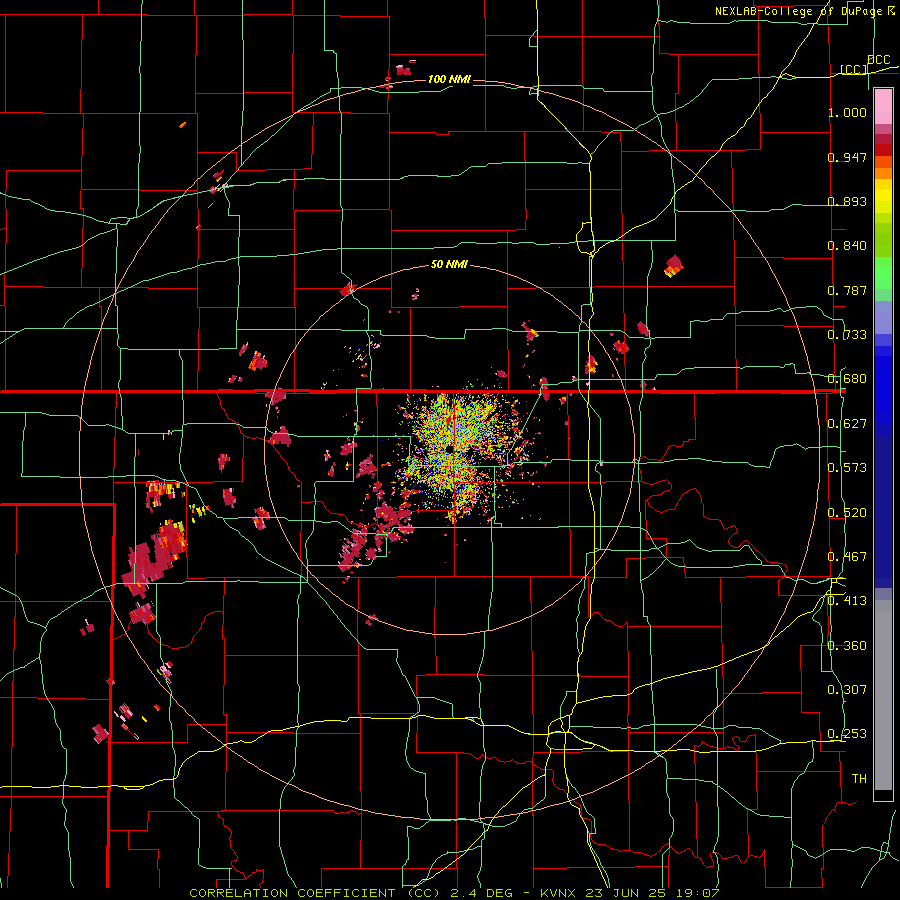900x900 pixels.
Task: Click the 100 NMI range ring label
Action: tap(449, 79)
